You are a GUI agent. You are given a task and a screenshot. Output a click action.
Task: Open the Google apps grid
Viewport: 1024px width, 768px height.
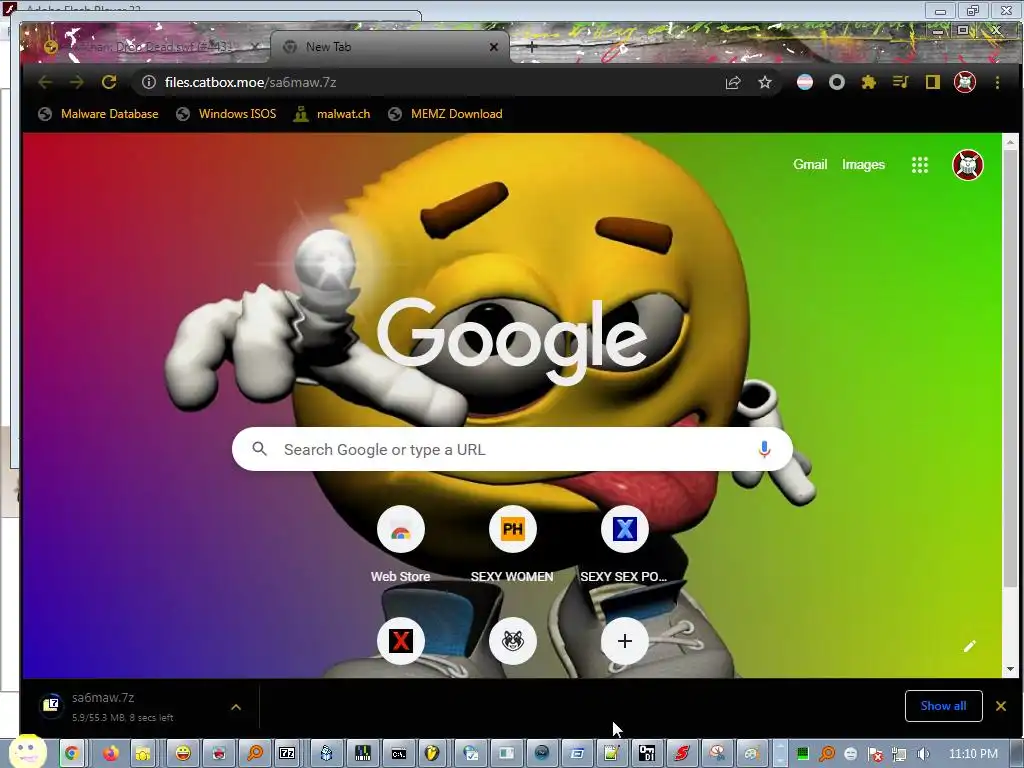pos(920,165)
